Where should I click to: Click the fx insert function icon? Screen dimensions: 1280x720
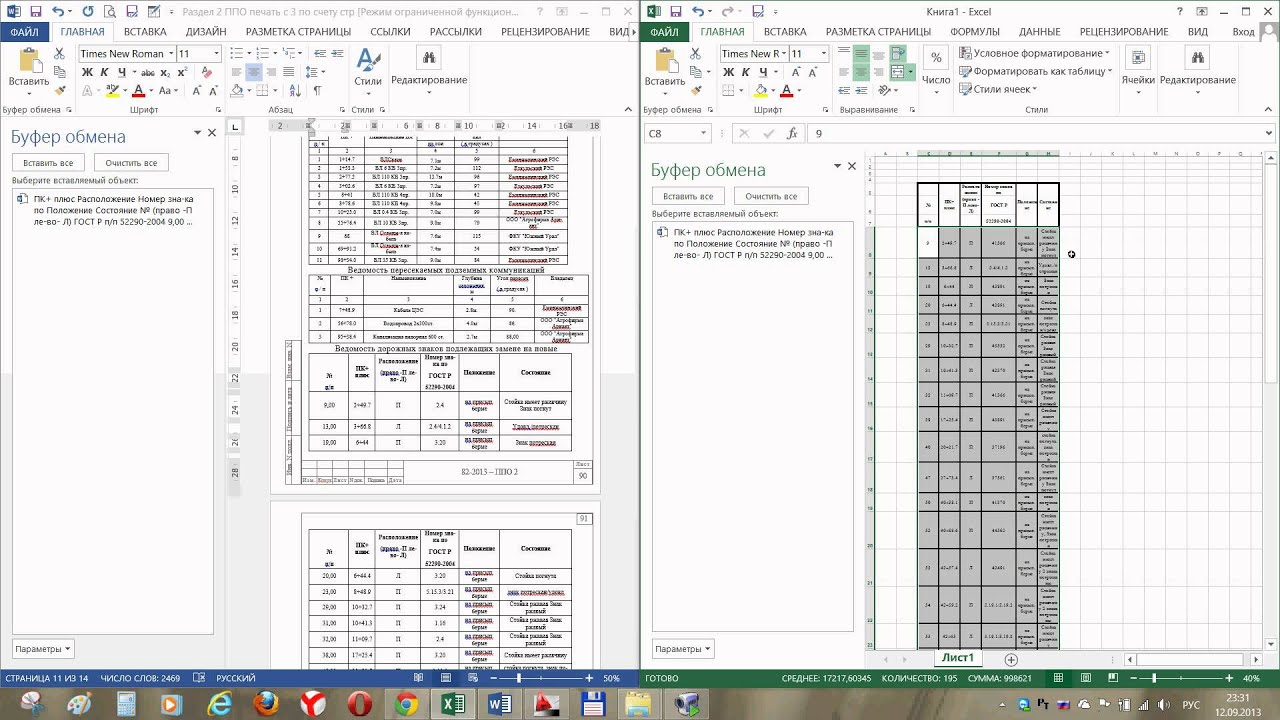point(792,134)
